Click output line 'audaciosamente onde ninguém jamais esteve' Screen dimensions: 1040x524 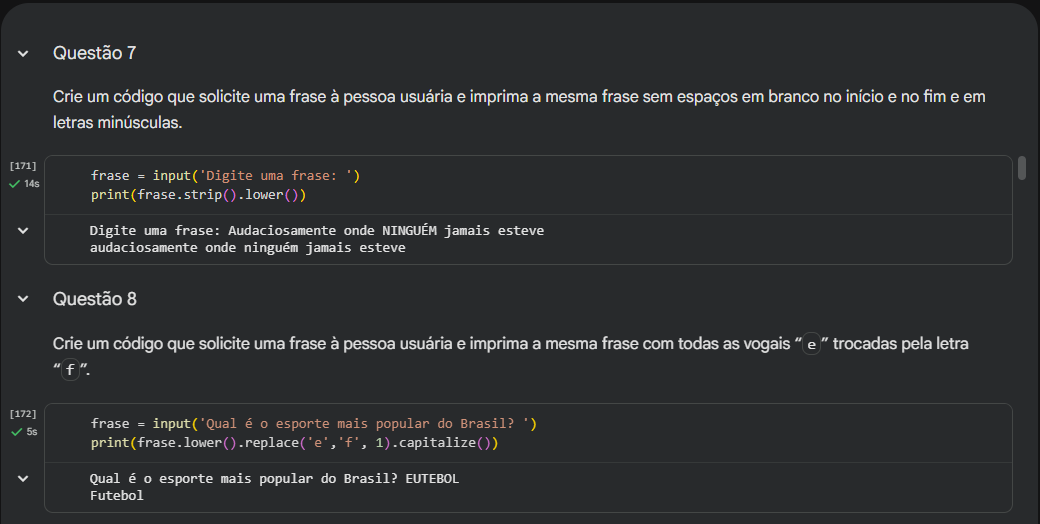[x=247, y=248]
